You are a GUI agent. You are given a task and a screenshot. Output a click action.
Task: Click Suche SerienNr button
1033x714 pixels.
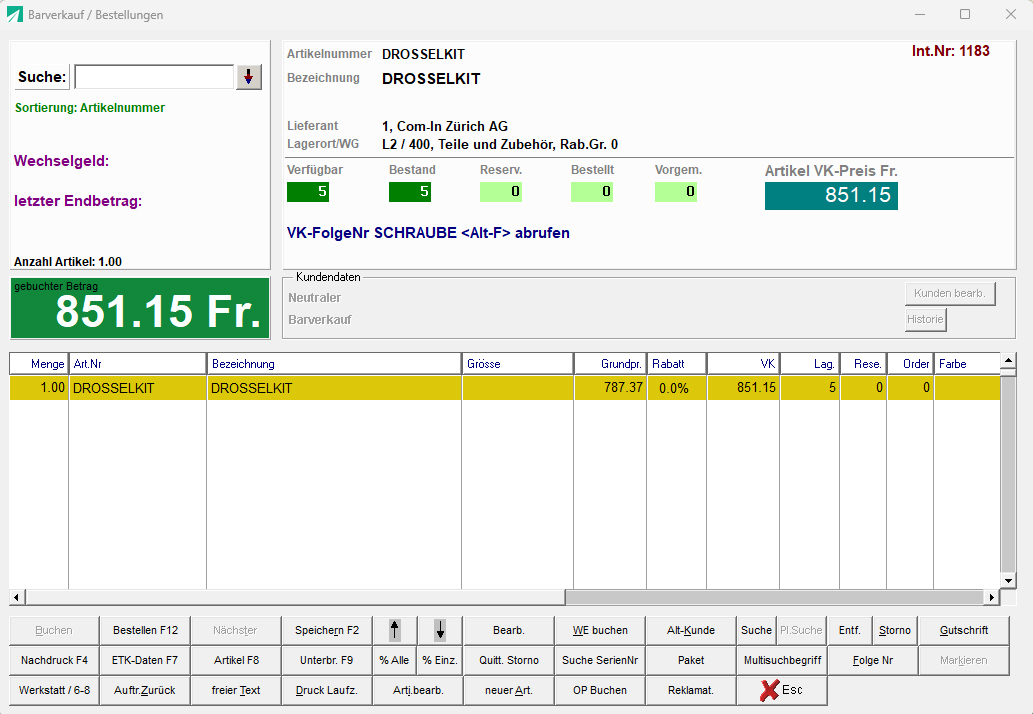click(600, 660)
